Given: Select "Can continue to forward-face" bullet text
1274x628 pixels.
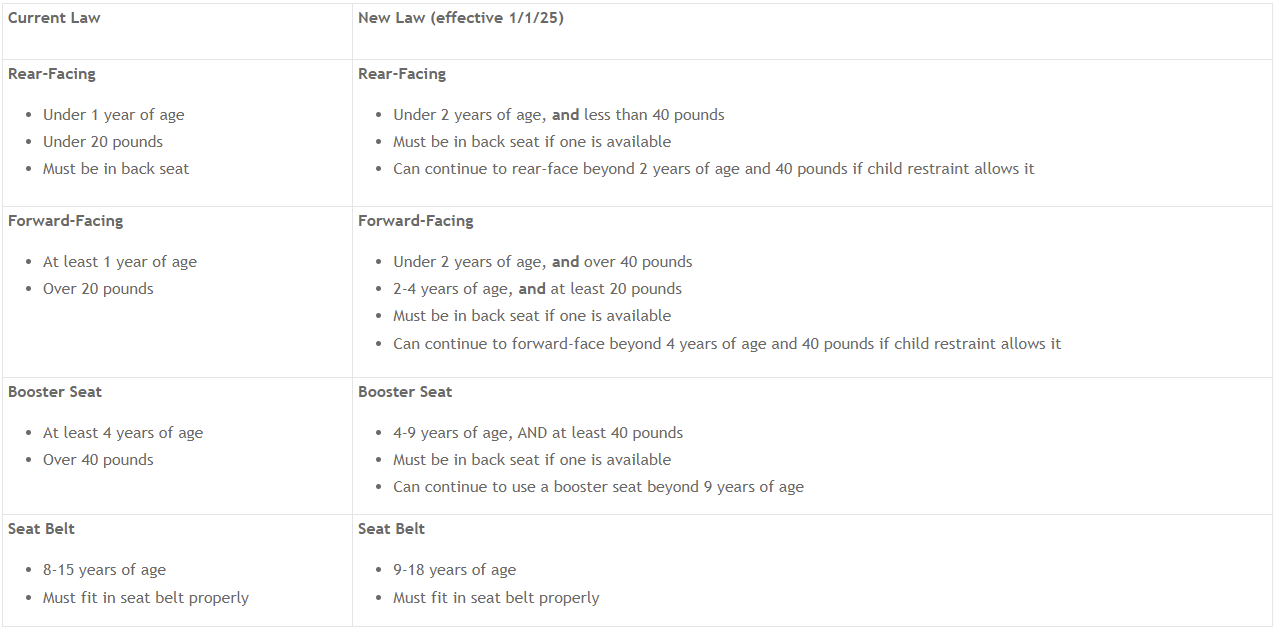Looking at the screenshot, I should click(x=726, y=344).
